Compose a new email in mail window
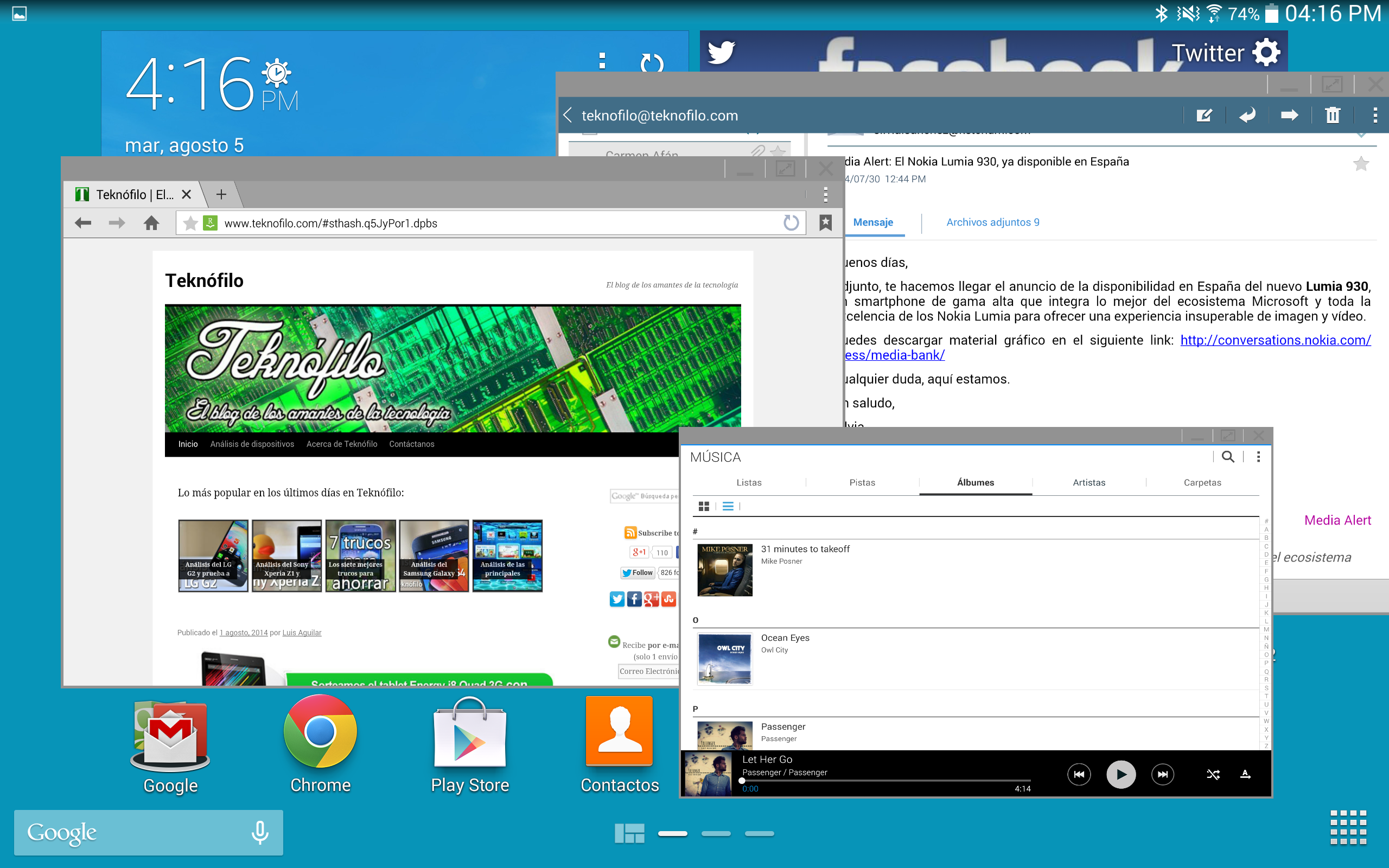1389x868 pixels. [1203, 116]
